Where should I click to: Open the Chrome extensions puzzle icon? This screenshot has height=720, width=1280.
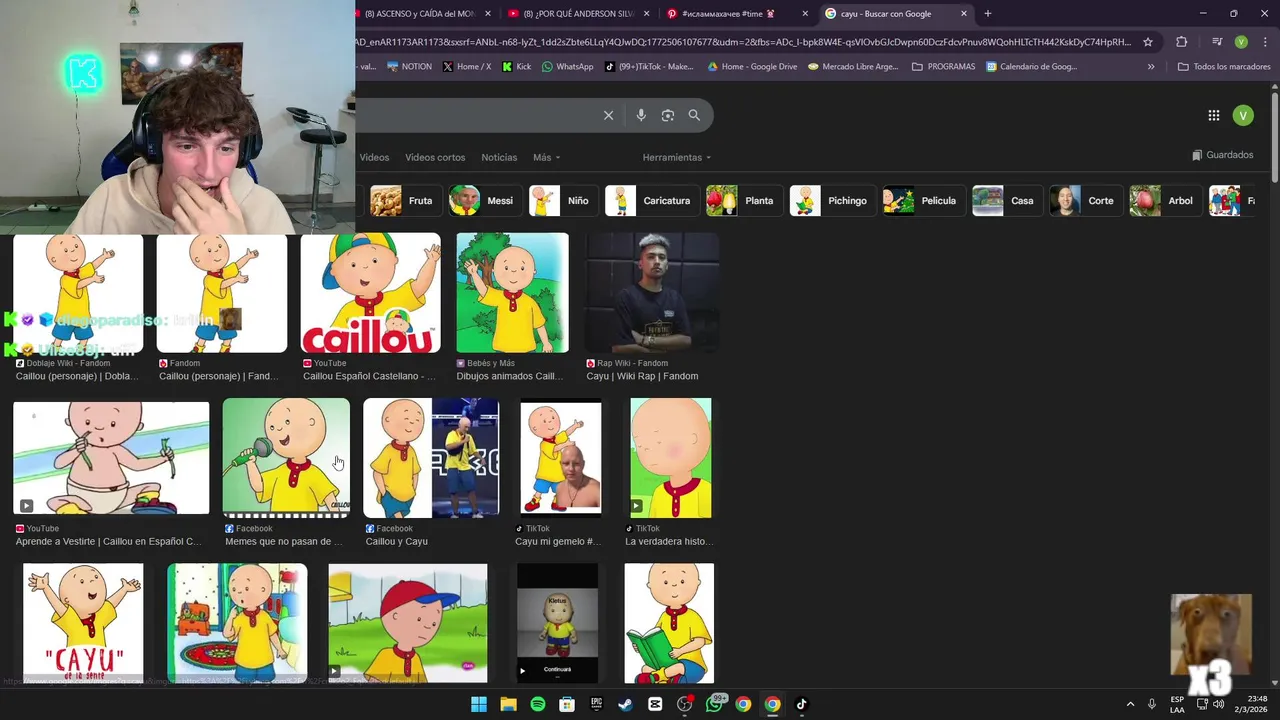1182,42
